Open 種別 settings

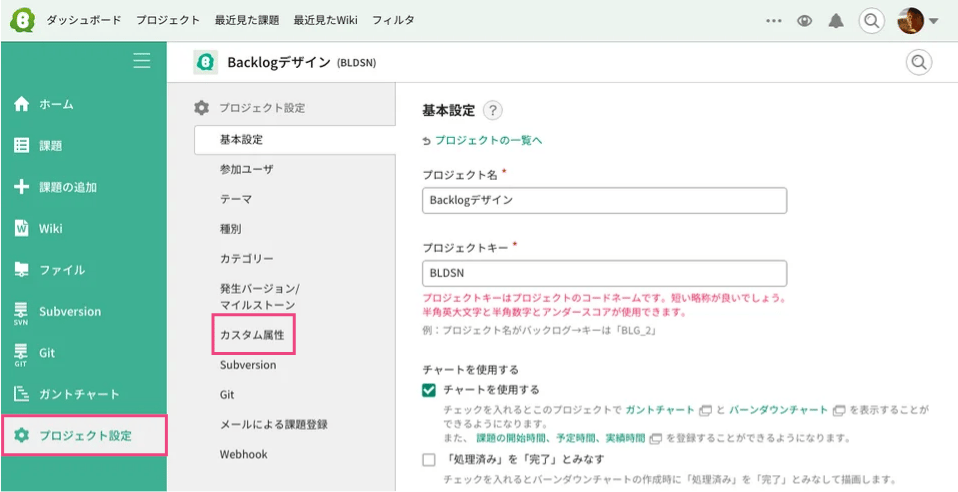(x=230, y=229)
